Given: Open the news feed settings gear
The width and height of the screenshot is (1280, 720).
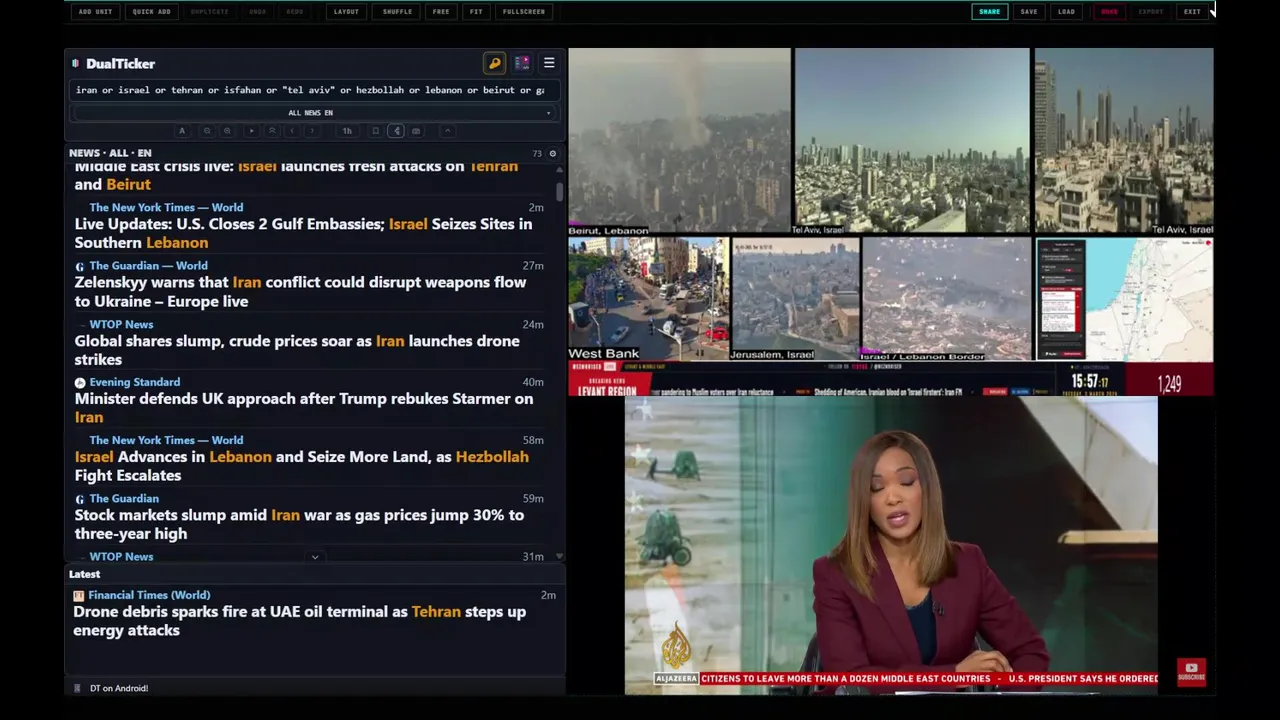Looking at the screenshot, I should pos(552,153).
